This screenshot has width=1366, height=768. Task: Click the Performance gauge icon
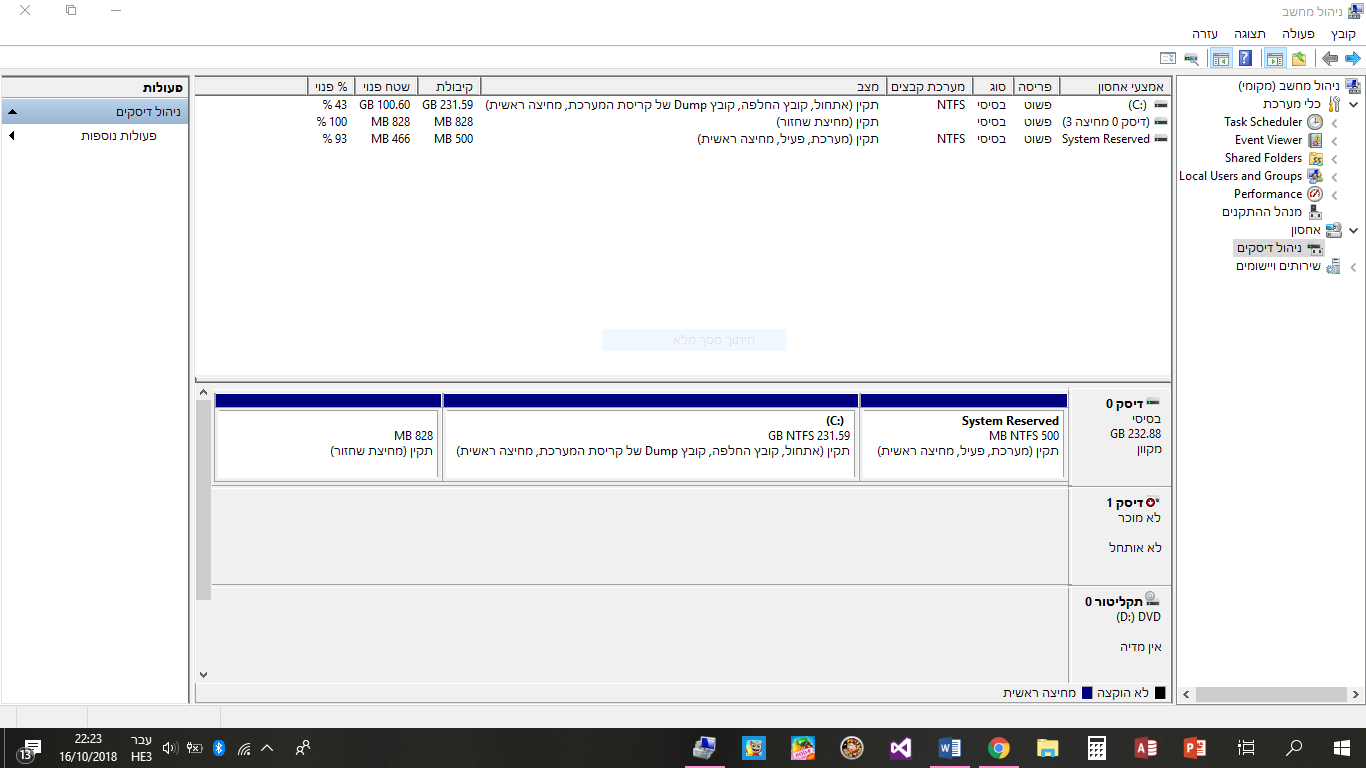point(1315,194)
